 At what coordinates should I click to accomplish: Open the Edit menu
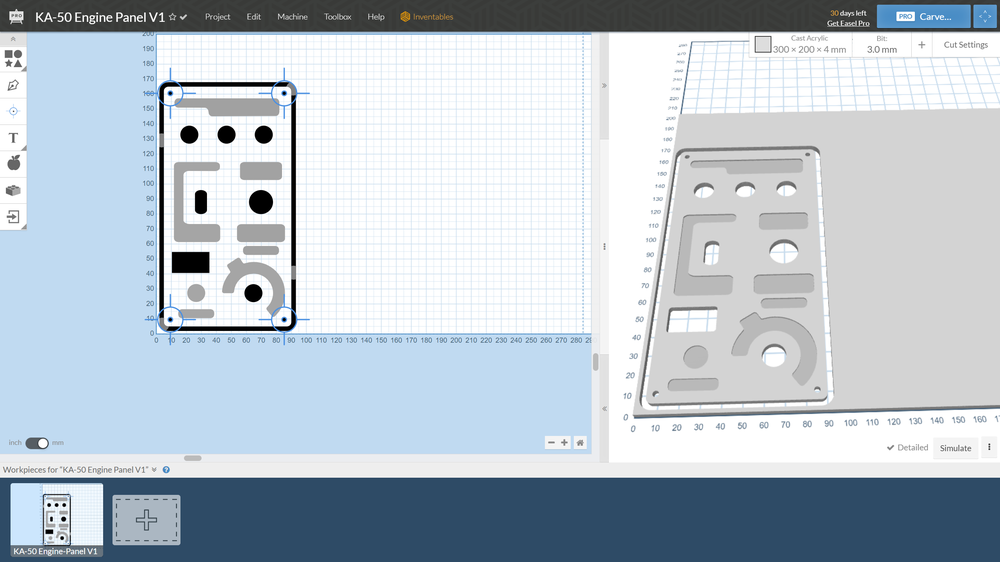pos(254,17)
